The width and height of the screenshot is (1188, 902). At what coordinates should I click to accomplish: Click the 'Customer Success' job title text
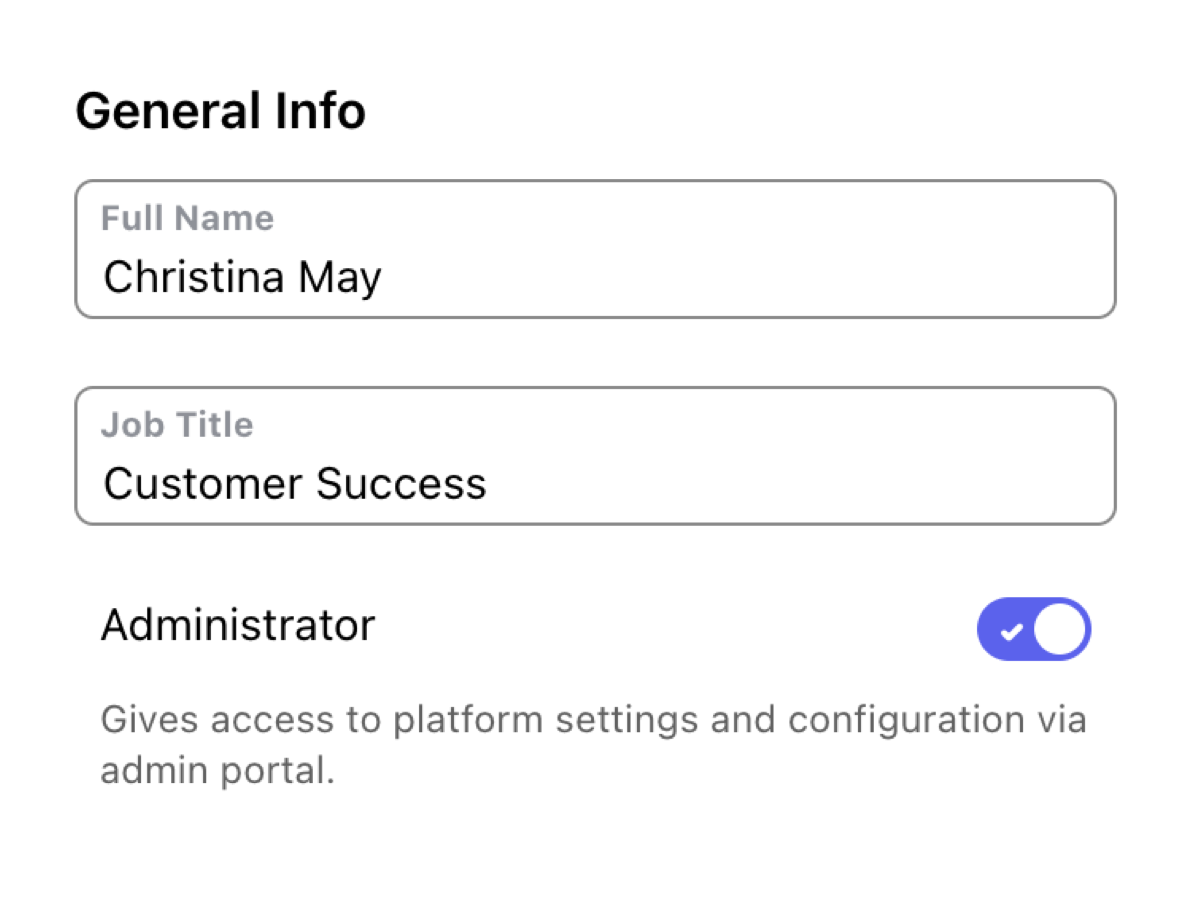point(295,484)
